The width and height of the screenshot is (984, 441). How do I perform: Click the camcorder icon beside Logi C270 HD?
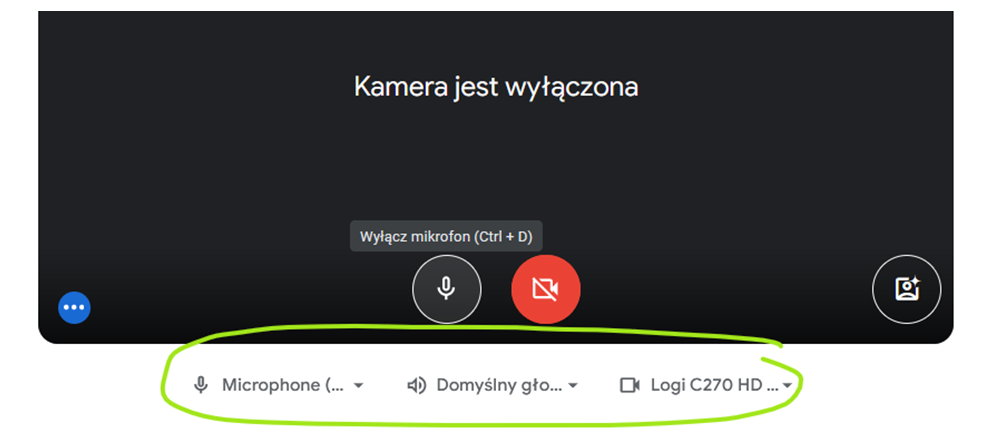[x=629, y=385]
